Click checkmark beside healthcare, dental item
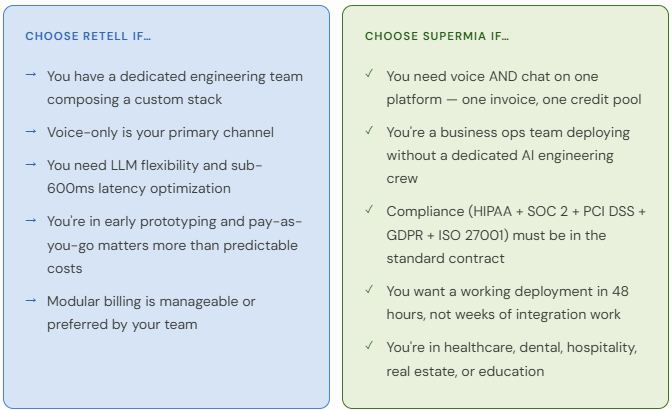Image resolution: width=672 pixels, height=410 pixels. pyautogui.click(x=369, y=345)
